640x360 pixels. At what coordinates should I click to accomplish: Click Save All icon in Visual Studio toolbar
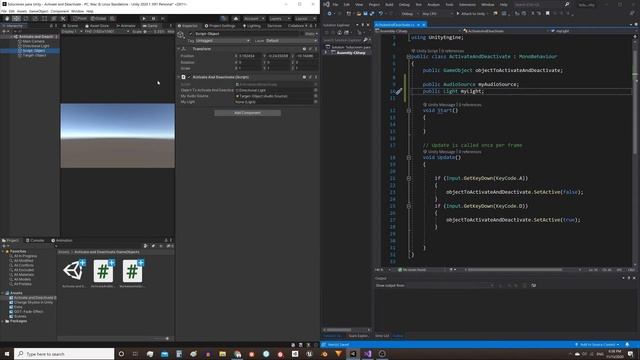coord(372,13)
